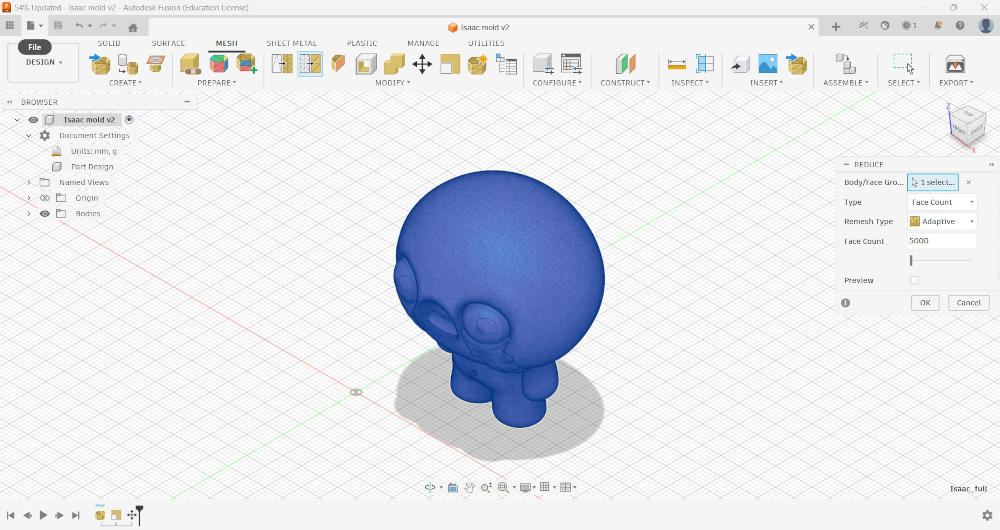This screenshot has width=1000, height=530.
Task: Confirm Reduce with the OK button
Action: [x=925, y=303]
